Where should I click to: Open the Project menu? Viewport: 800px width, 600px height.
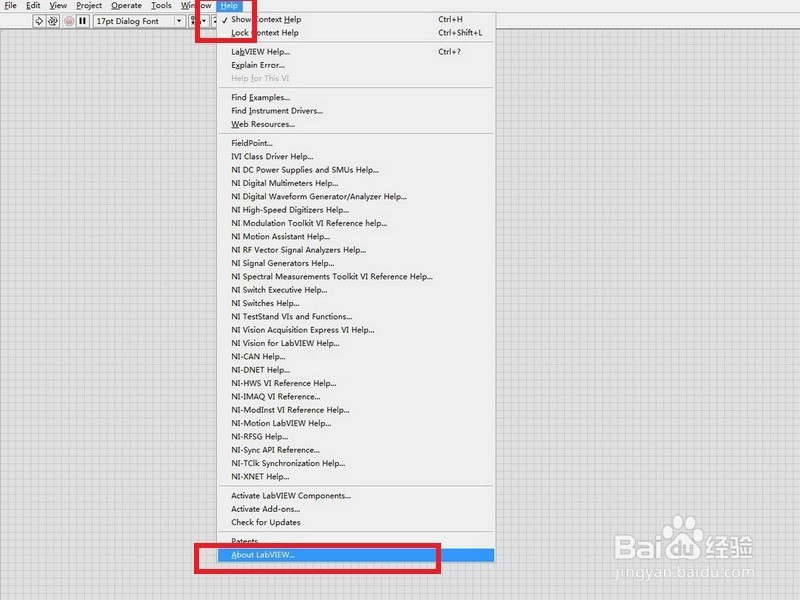click(x=89, y=6)
